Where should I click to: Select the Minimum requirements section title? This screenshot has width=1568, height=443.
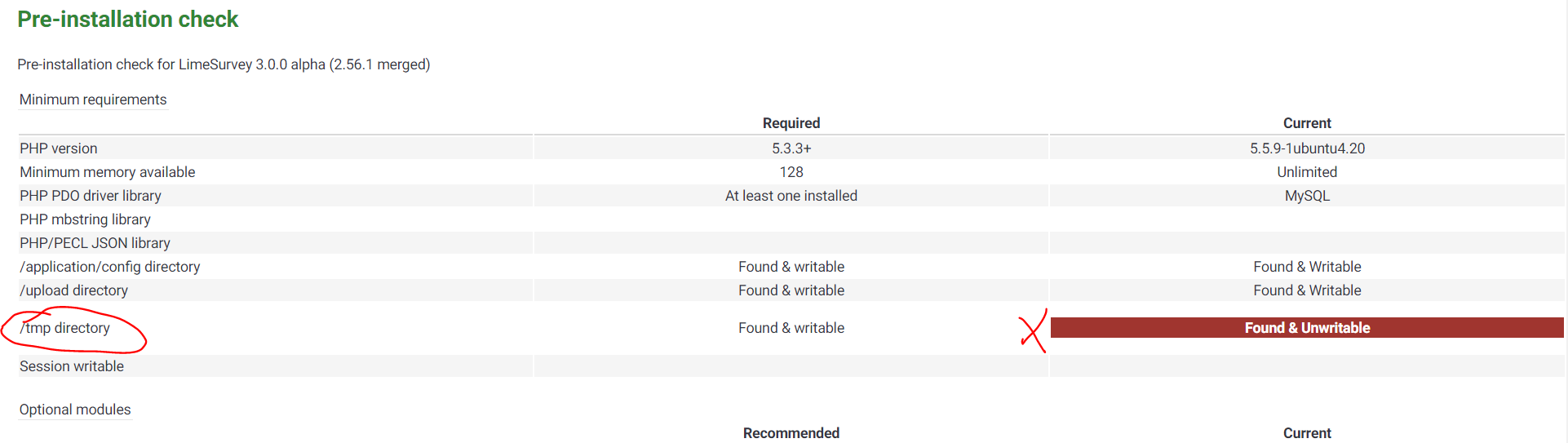click(x=93, y=100)
